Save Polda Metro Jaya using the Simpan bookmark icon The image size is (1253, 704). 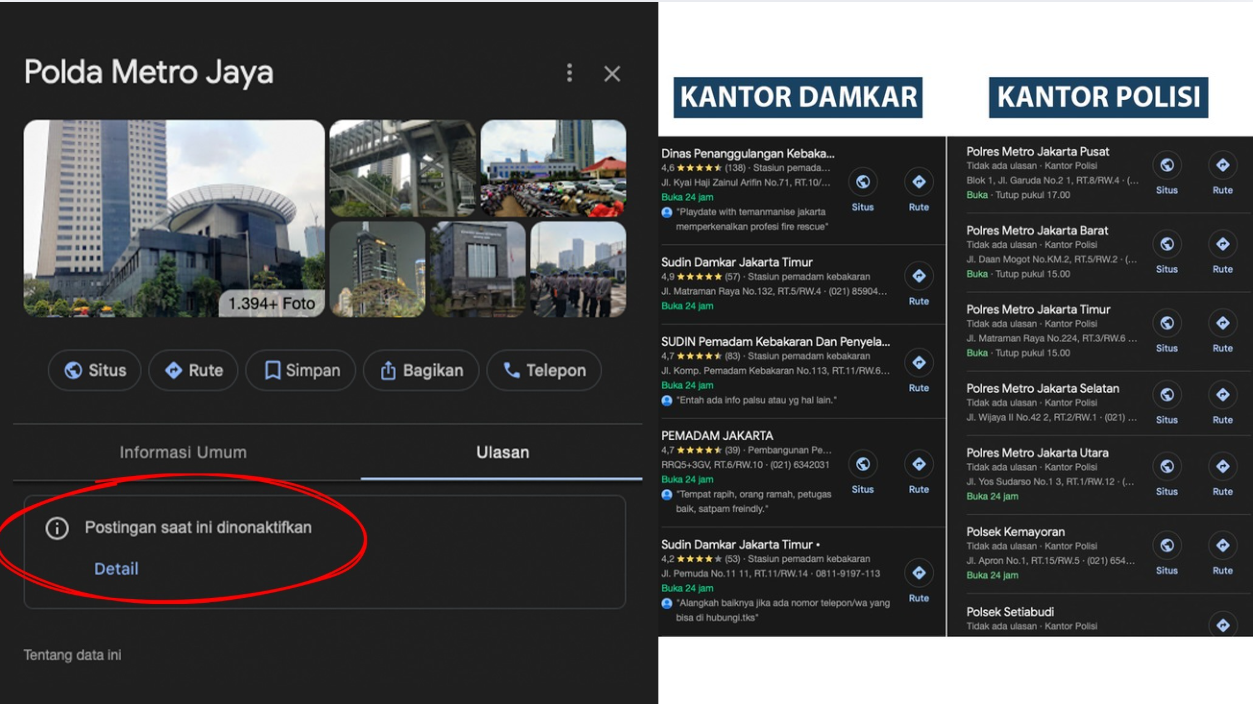300,370
